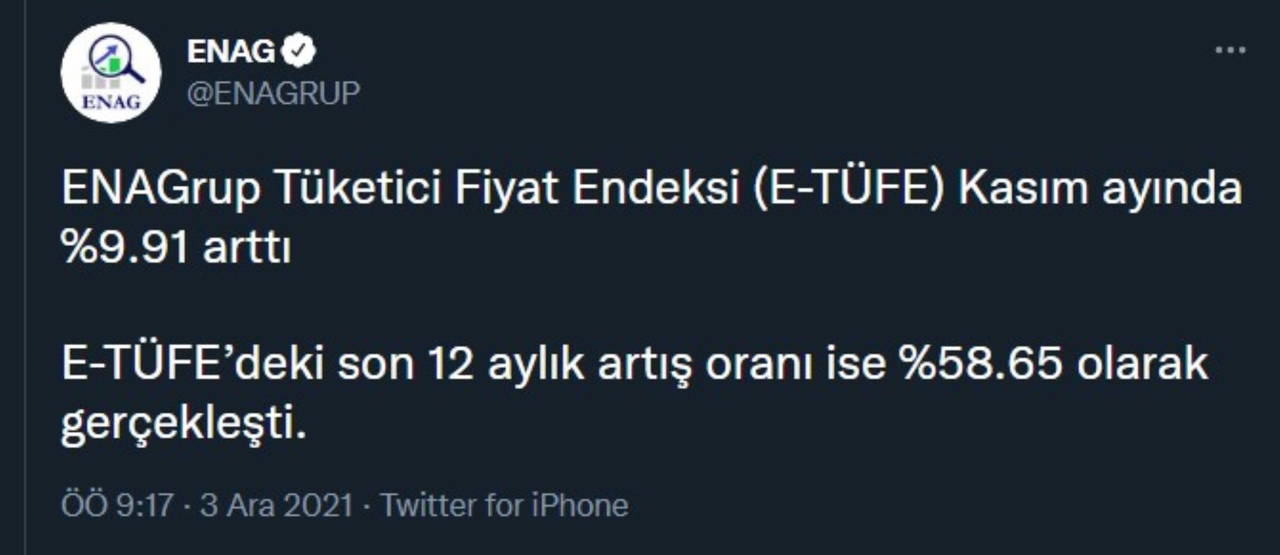Image resolution: width=1280 pixels, height=555 pixels.
Task: Open the tweet's three-dot more options menu
Action: tap(1229, 50)
